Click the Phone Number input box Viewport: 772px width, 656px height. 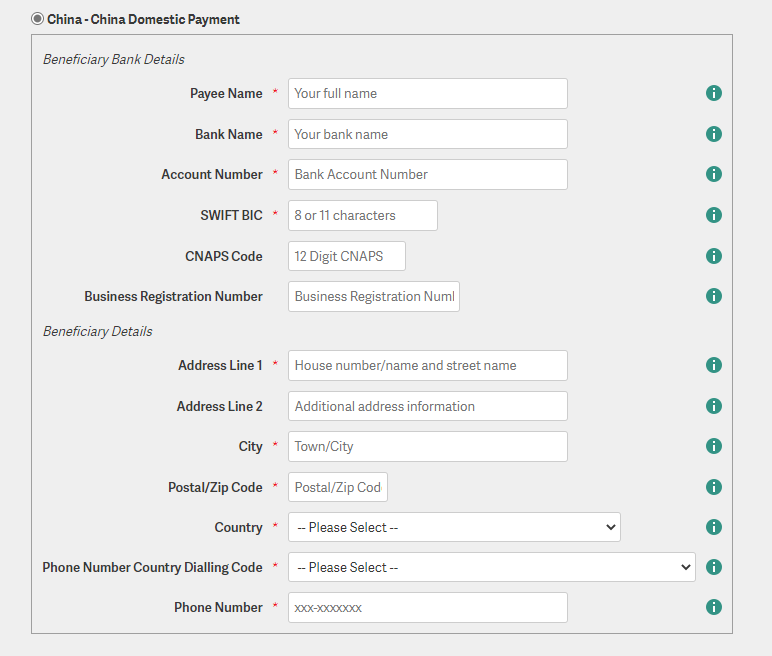click(x=427, y=607)
